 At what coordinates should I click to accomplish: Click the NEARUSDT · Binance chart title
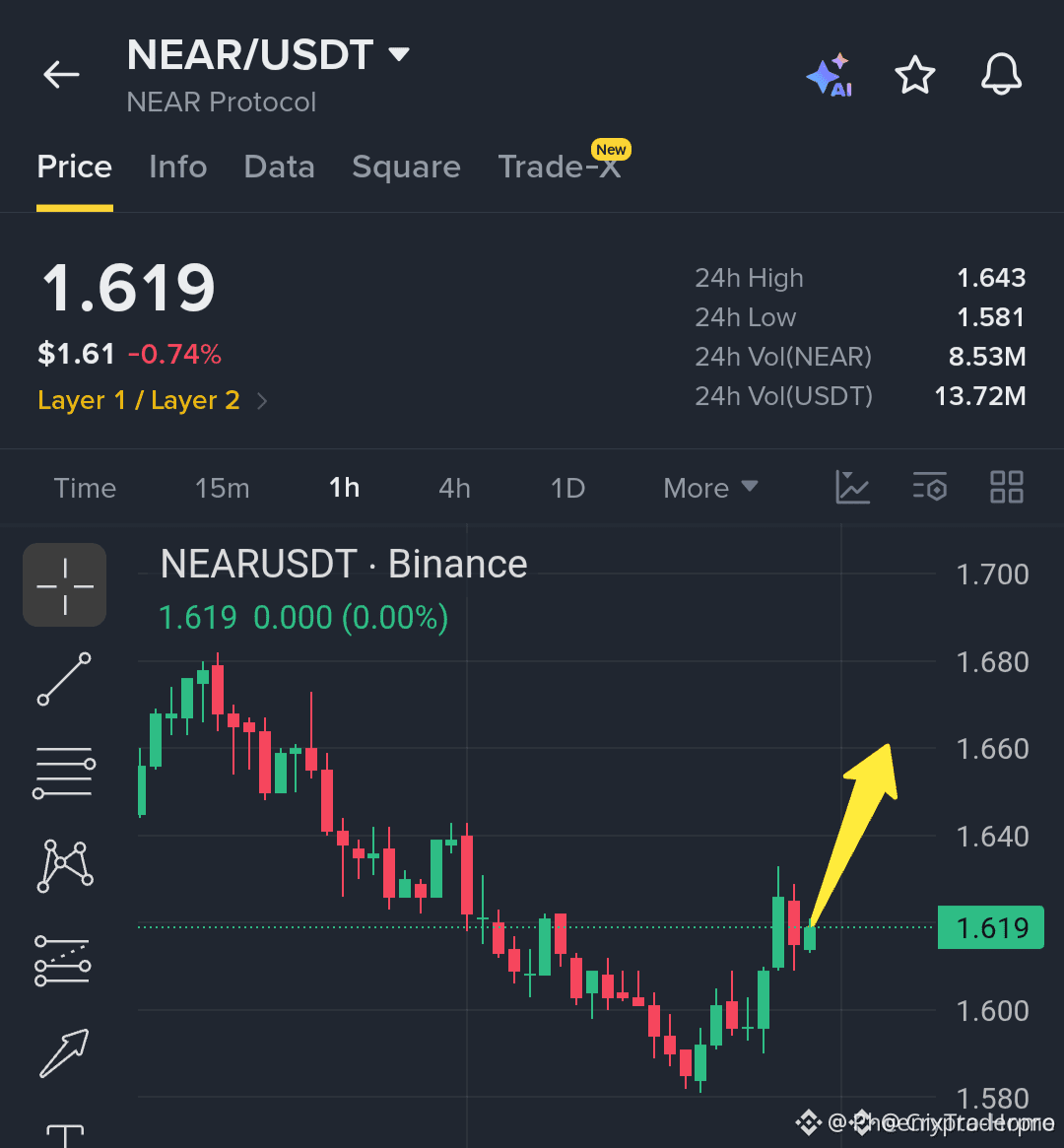344,564
